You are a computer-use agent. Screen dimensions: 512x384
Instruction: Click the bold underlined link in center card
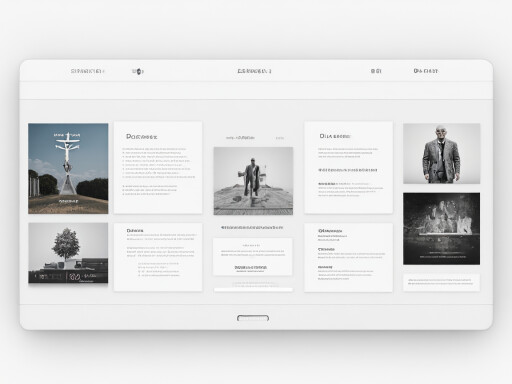(x=251, y=268)
